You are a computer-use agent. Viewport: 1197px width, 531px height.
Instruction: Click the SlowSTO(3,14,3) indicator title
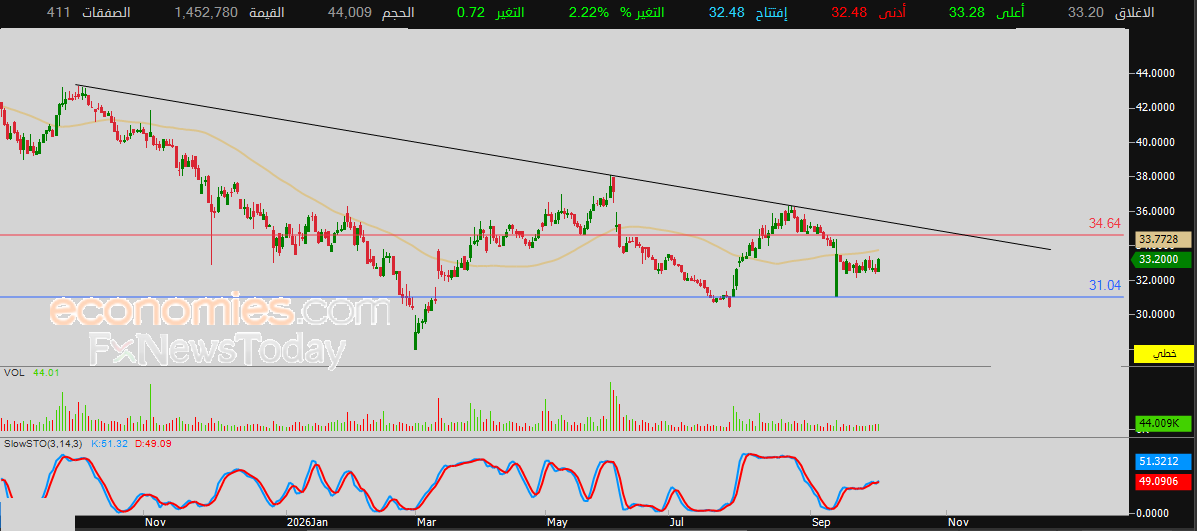(44, 442)
